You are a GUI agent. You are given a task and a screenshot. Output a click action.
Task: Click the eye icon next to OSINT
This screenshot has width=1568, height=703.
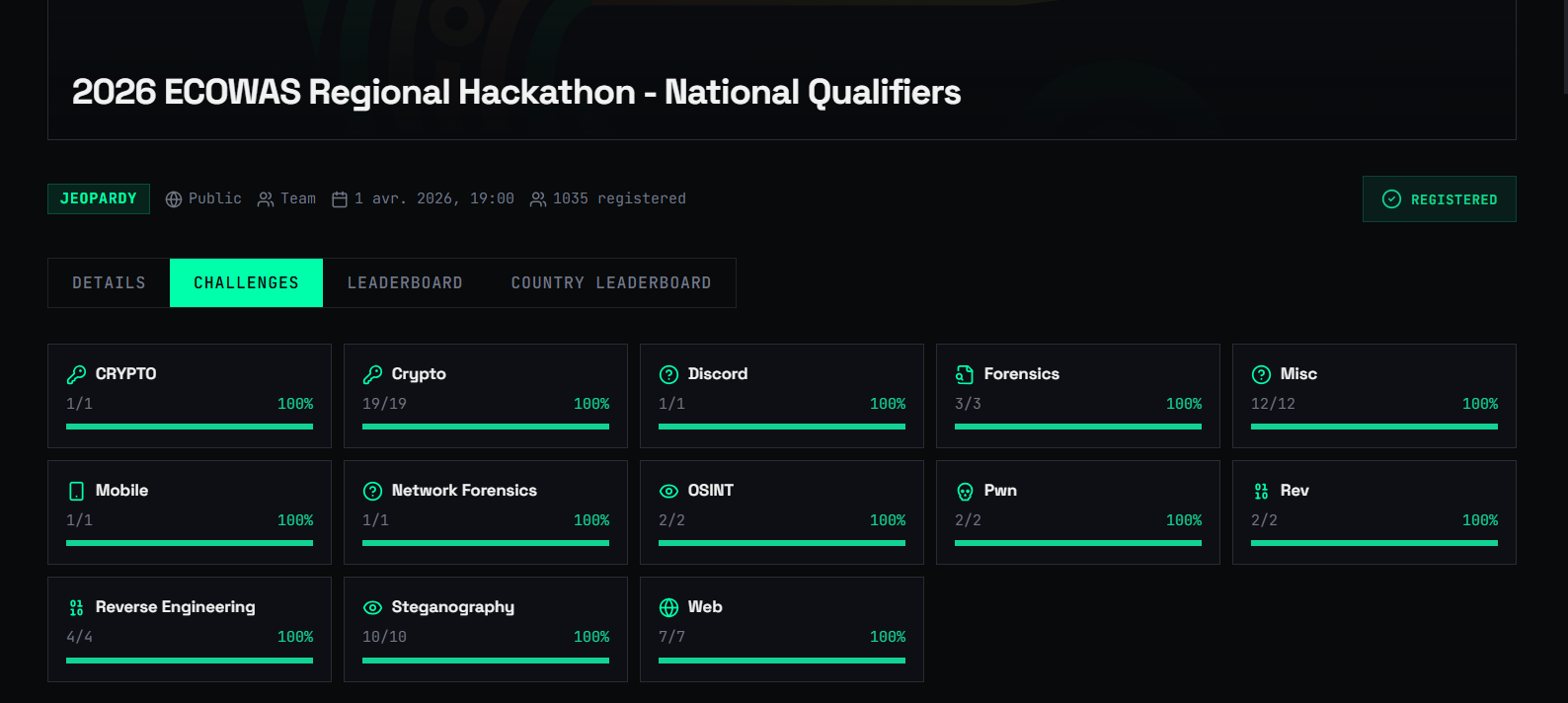click(x=668, y=491)
